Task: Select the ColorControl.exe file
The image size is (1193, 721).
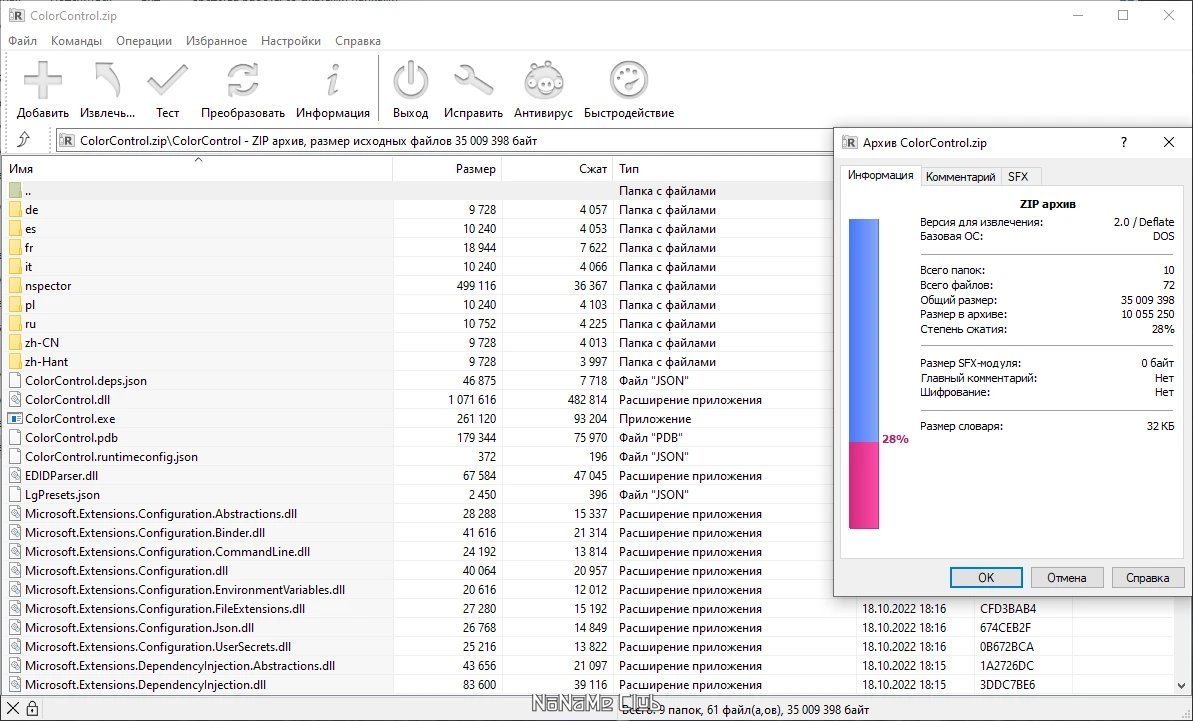Action: 70,419
